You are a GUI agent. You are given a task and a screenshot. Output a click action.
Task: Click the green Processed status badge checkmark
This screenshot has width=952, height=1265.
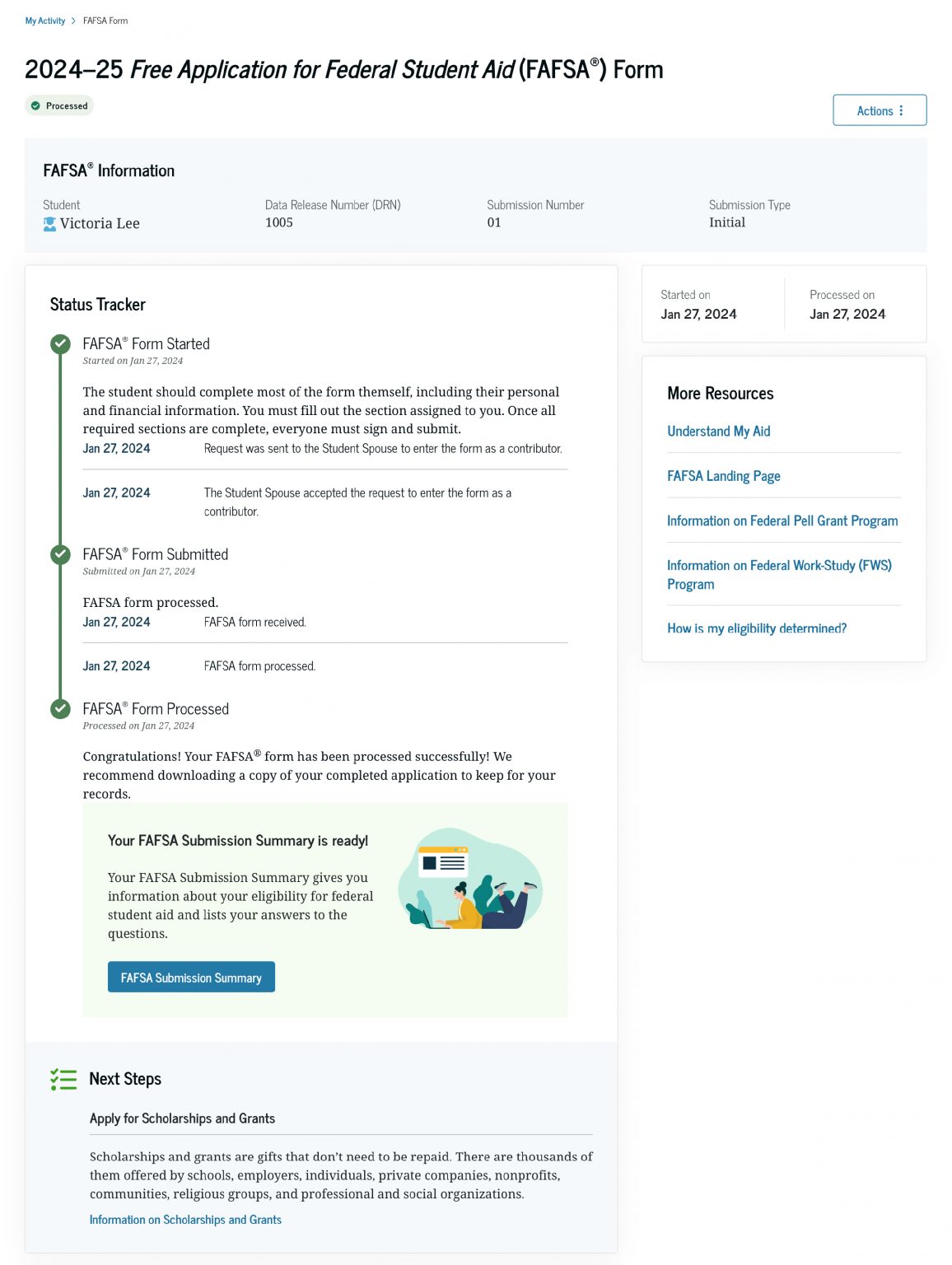pos(35,105)
